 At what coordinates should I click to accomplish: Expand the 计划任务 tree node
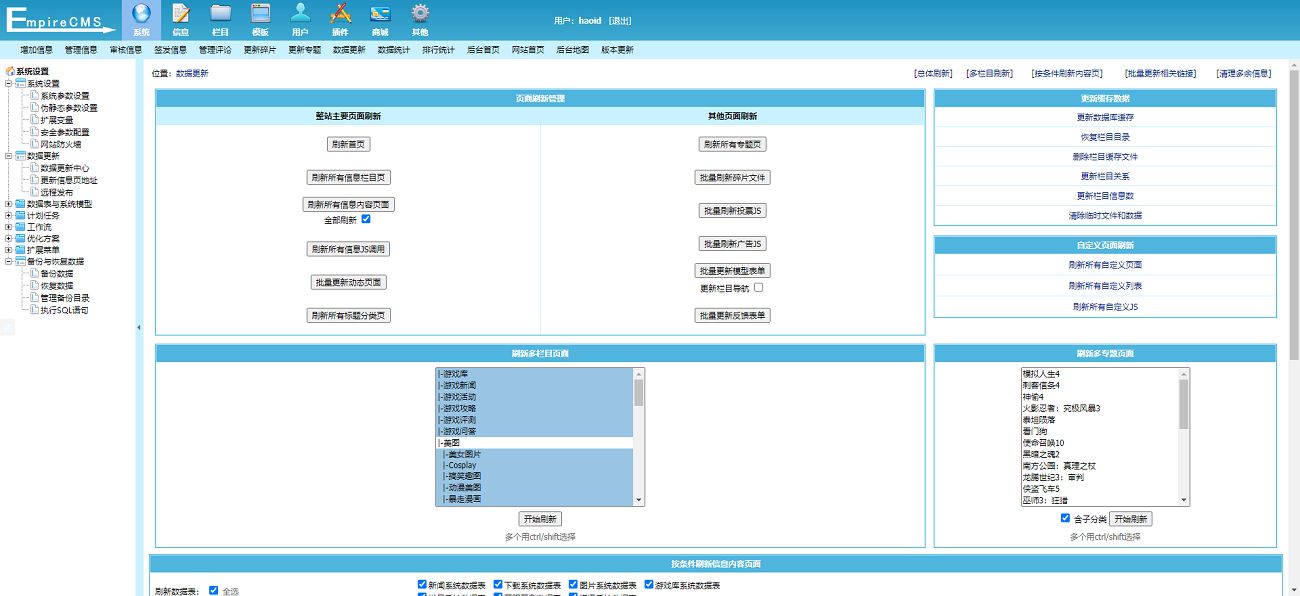pyautogui.click(x=9, y=215)
